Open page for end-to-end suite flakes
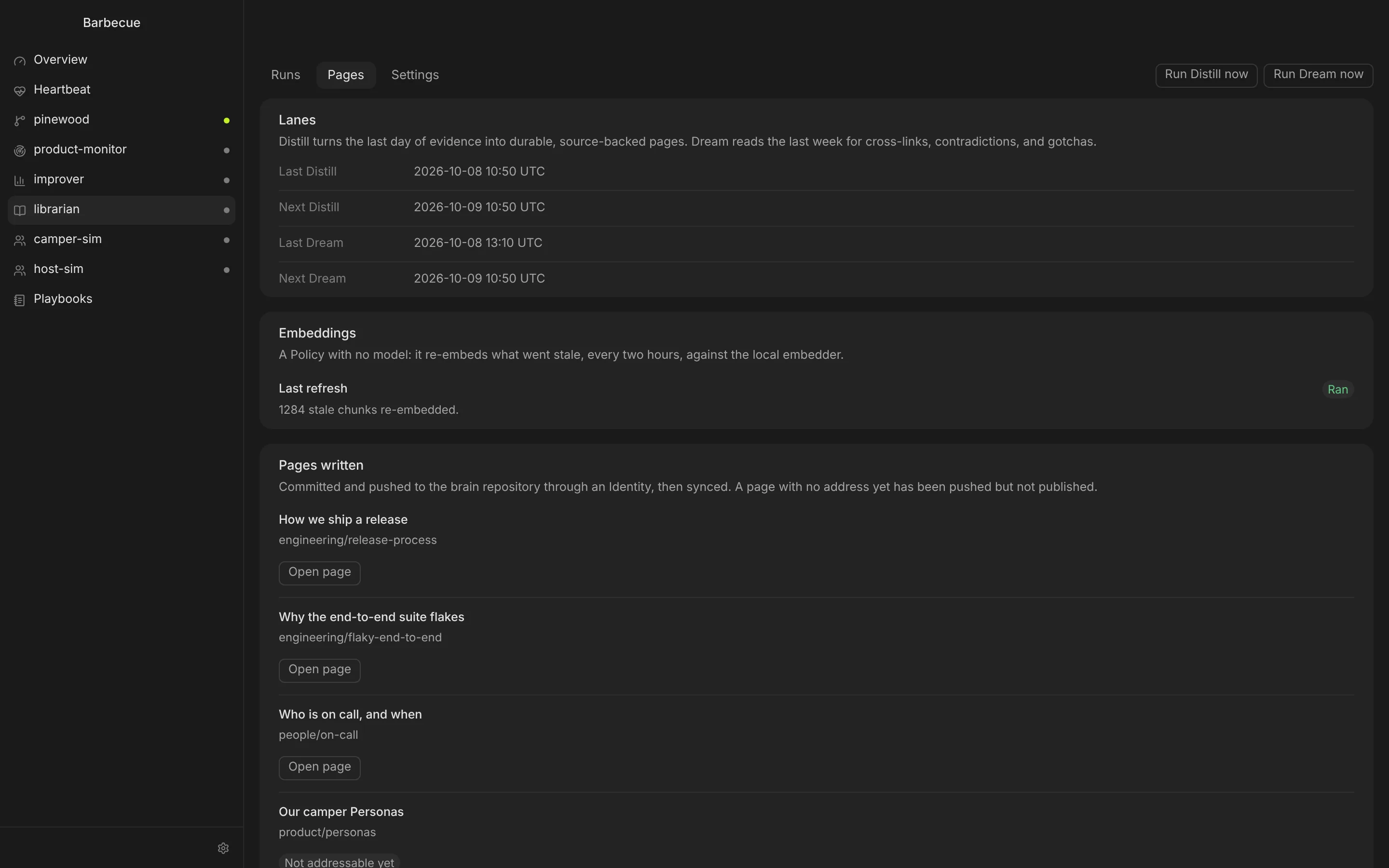The width and height of the screenshot is (1389, 868). [x=320, y=670]
